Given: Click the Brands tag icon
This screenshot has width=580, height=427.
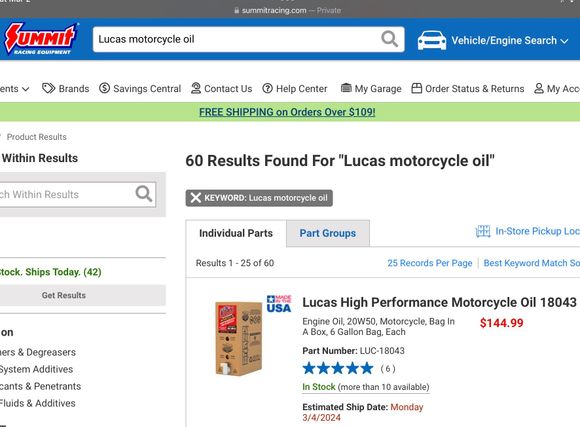Looking at the screenshot, I should coord(48,88).
